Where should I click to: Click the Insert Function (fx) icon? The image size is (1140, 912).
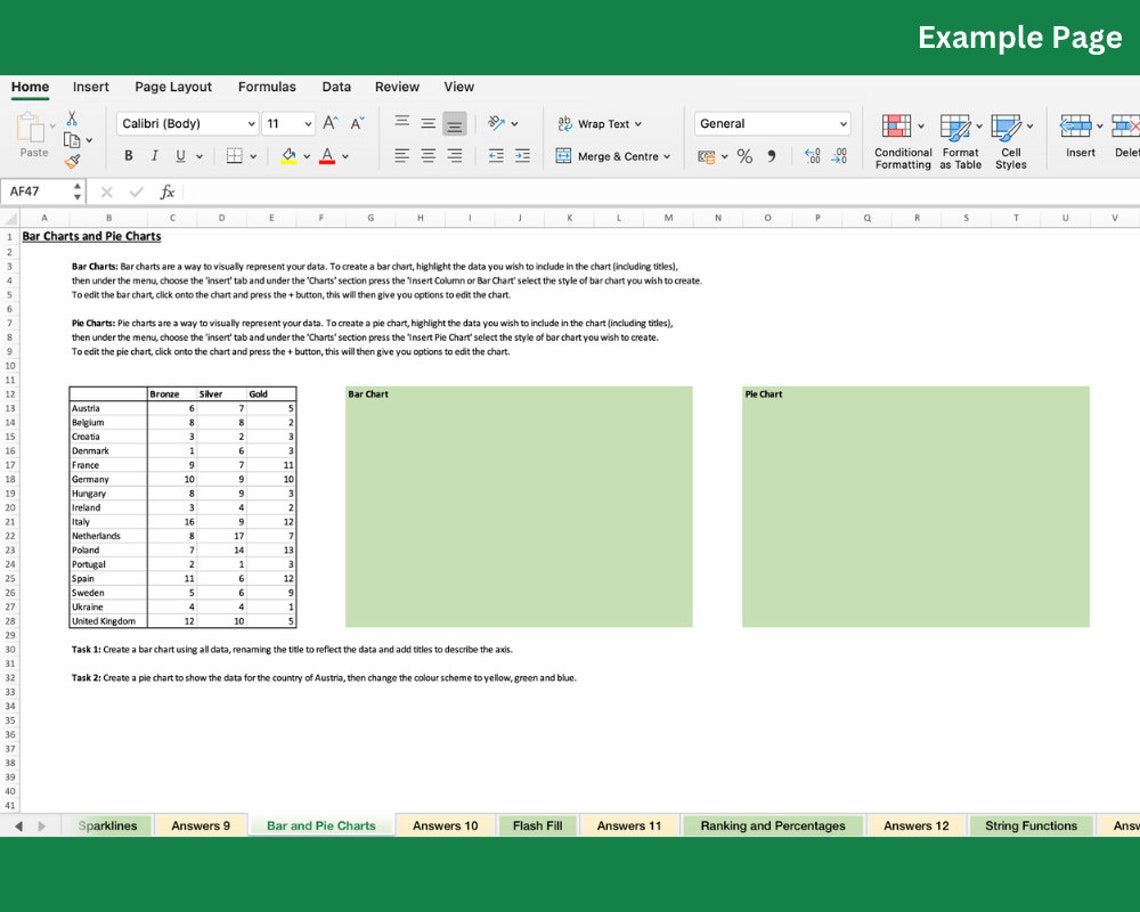pyautogui.click(x=167, y=191)
